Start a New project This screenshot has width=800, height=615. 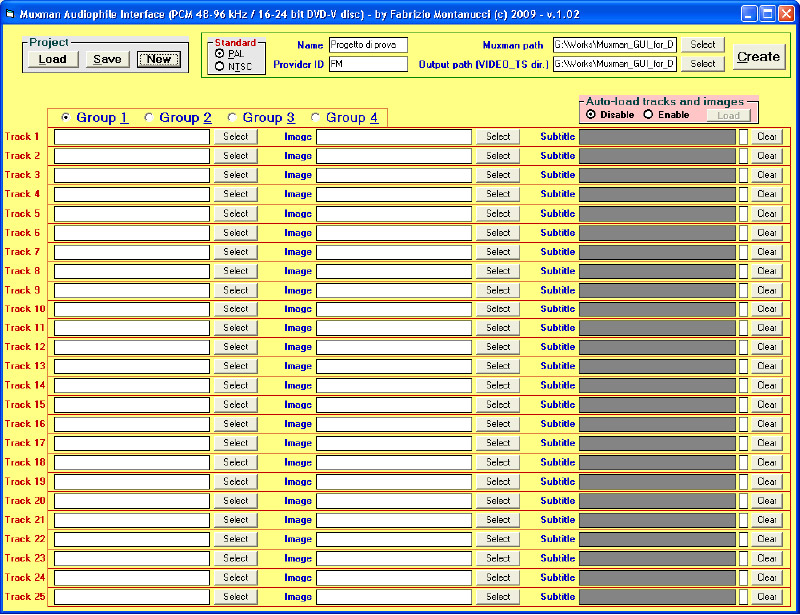tap(158, 59)
